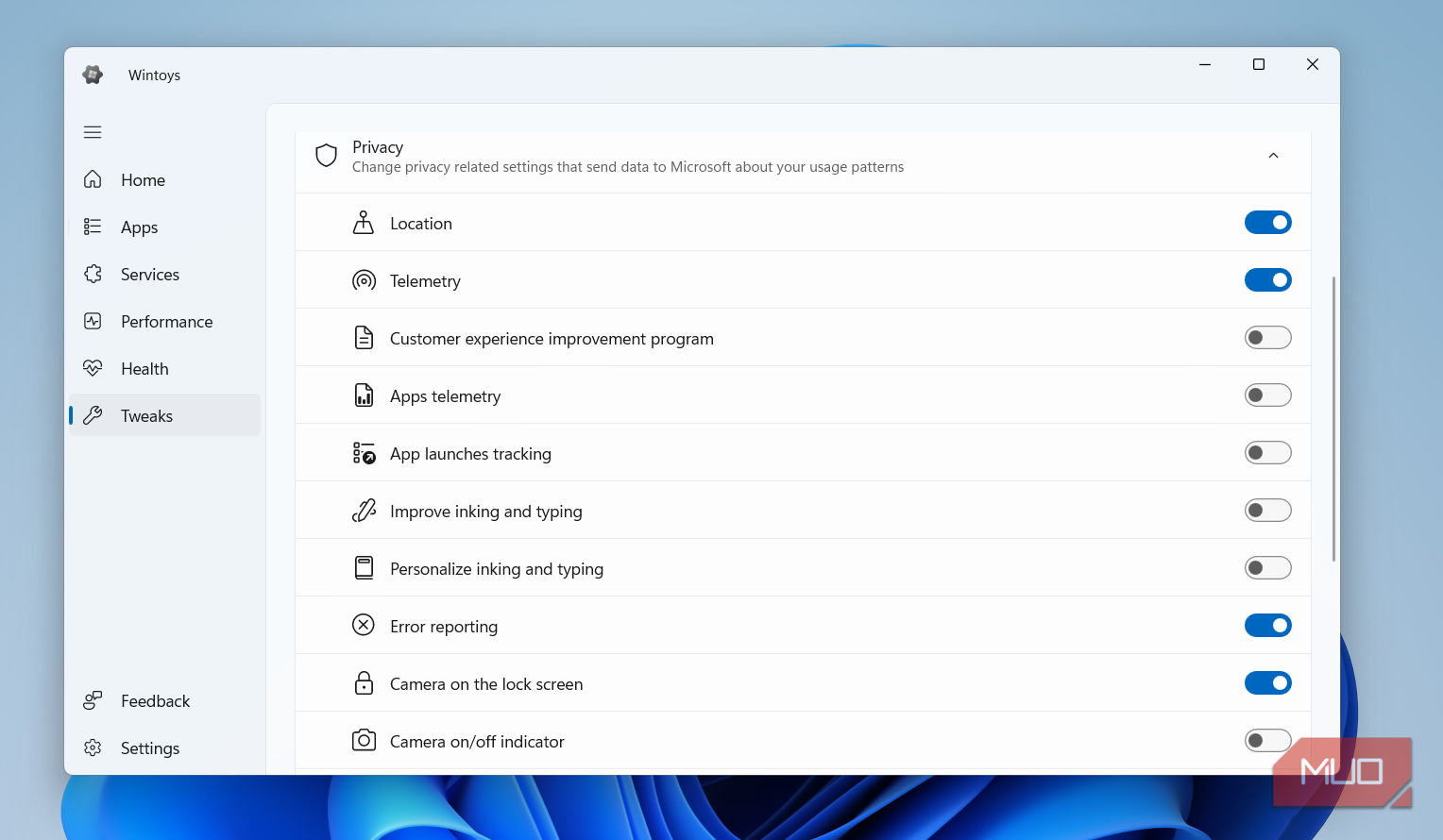Turn off the Location toggle
The image size is (1443, 840).
click(1267, 223)
